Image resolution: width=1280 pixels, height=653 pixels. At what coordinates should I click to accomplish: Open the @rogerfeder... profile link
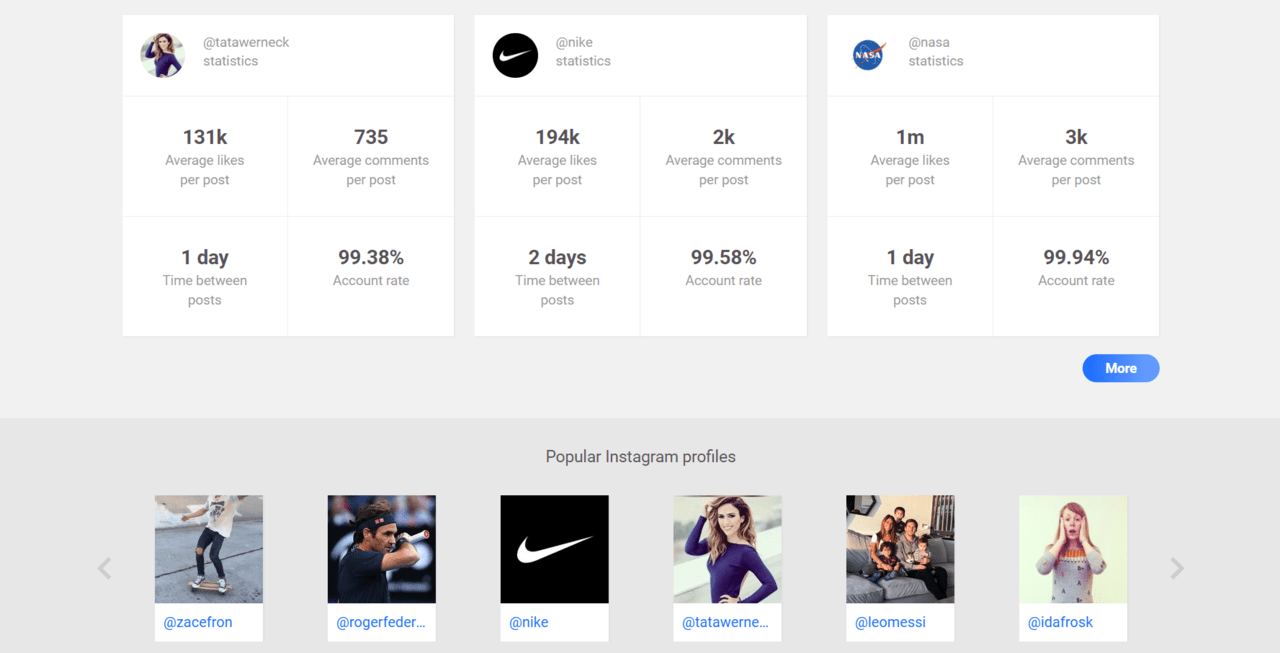(381, 622)
